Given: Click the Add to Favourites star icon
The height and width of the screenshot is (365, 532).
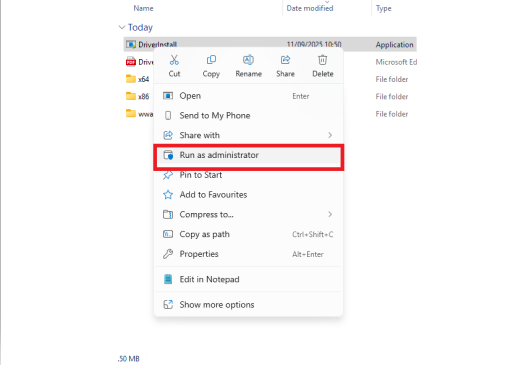Looking at the screenshot, I should tap(168, 195).
